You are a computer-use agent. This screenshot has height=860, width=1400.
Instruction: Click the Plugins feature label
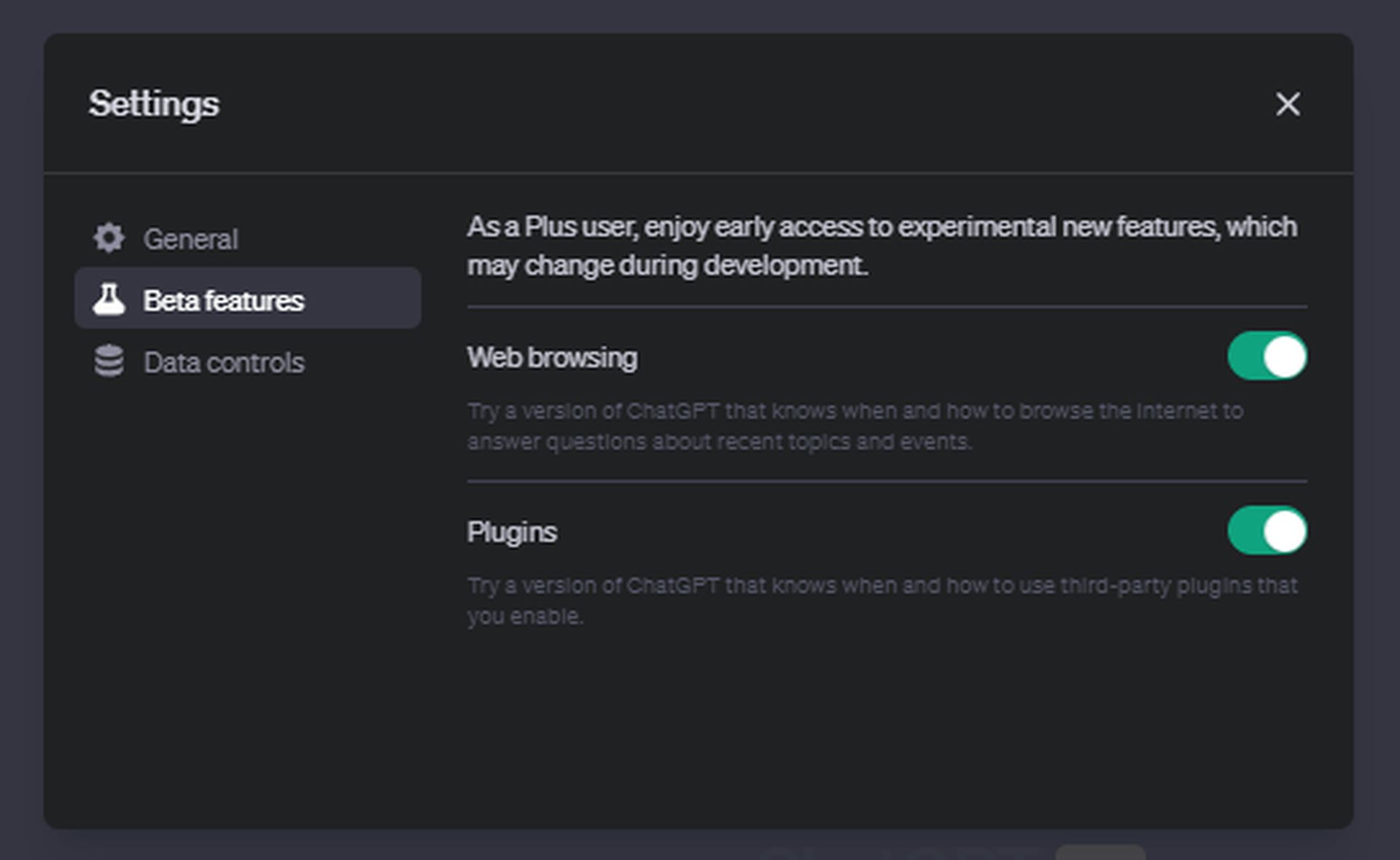[x=511, y=532]
